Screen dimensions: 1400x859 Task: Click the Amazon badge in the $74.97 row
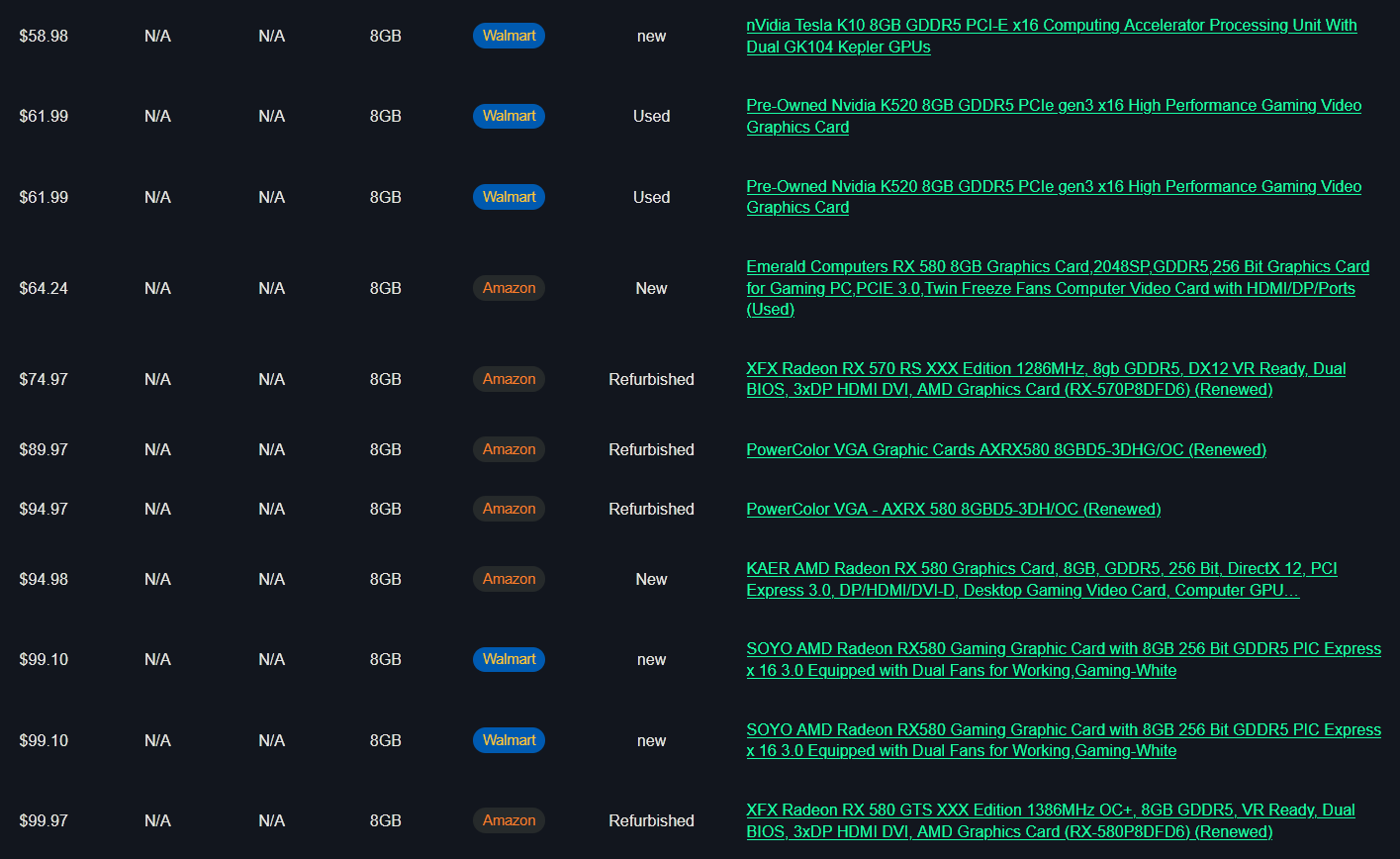point(510,379)
